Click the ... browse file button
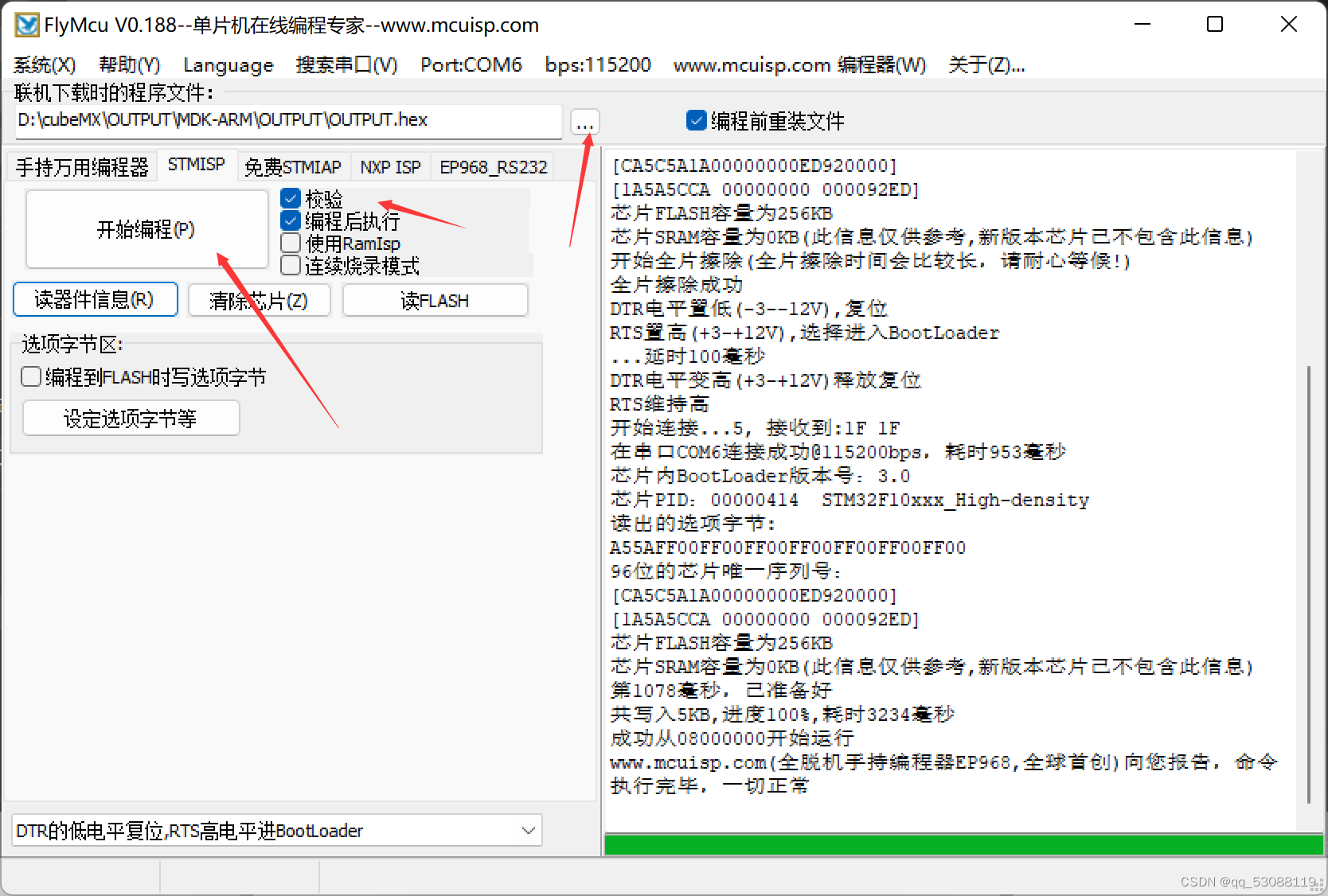The height and width of the screenshot is (896, 1328). (x=585, y=123)
